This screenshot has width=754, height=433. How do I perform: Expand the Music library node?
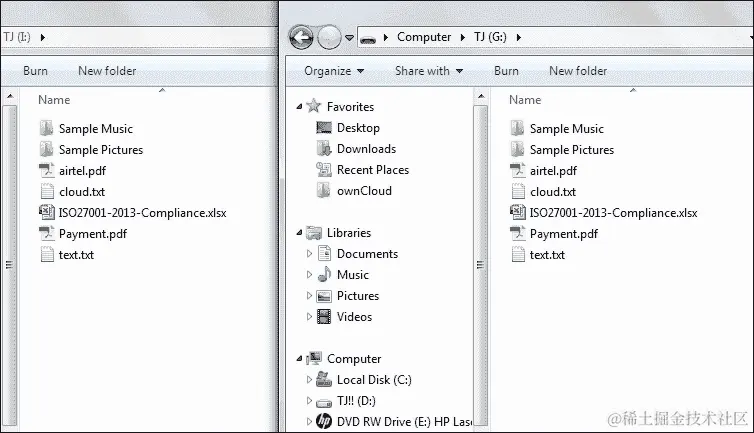coord(309,275)
